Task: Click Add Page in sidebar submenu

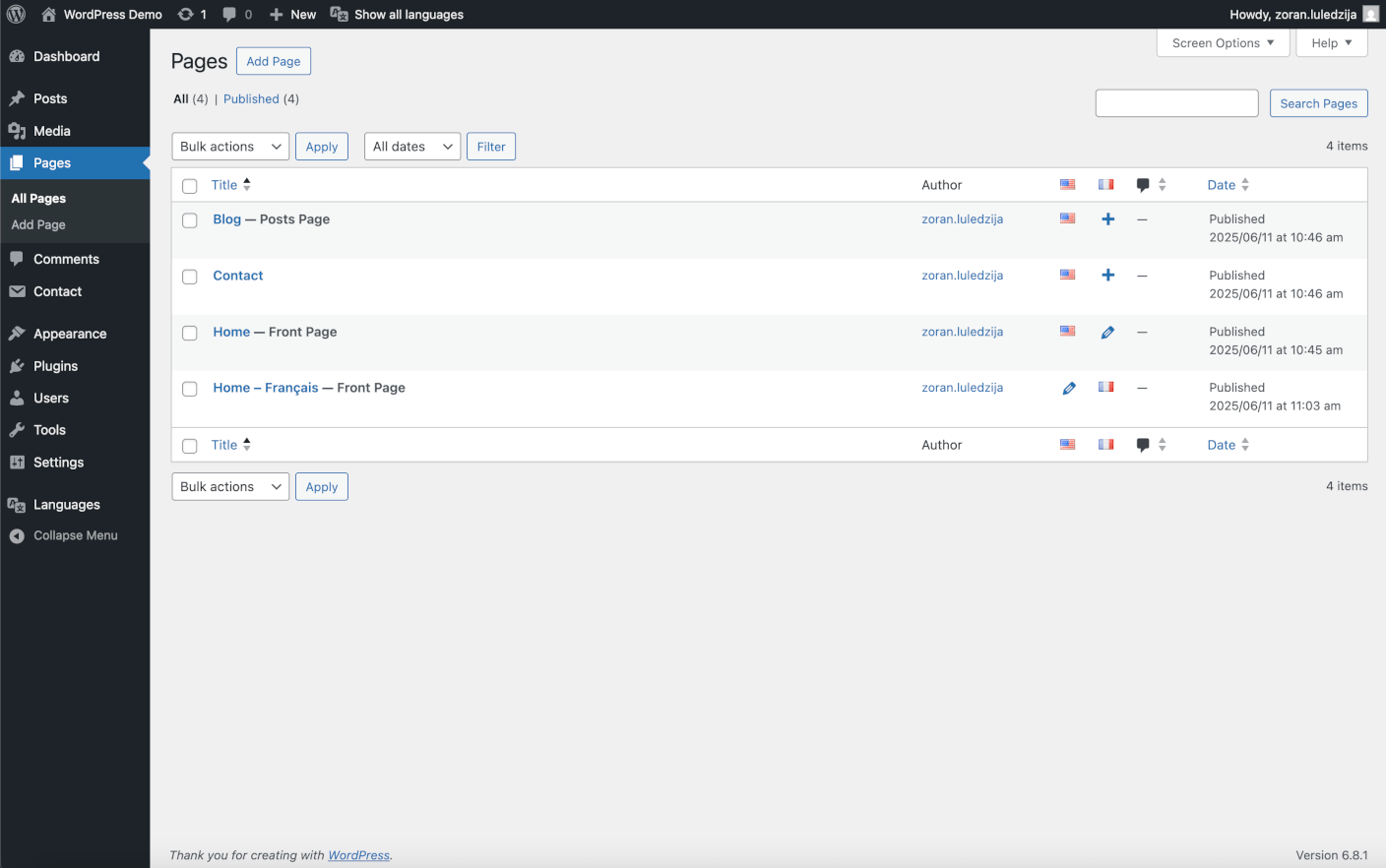Action: (38, 224)
